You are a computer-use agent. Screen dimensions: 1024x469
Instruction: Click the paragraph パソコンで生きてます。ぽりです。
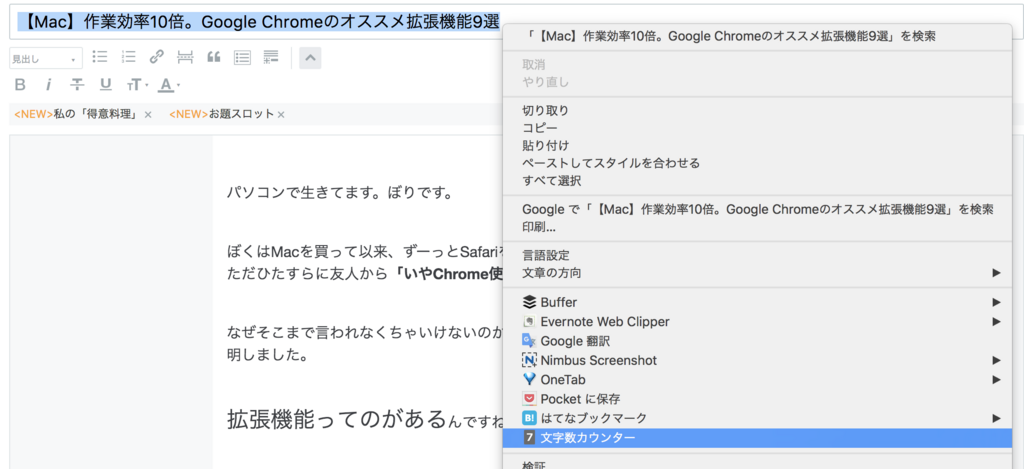(x=340, y=194)
